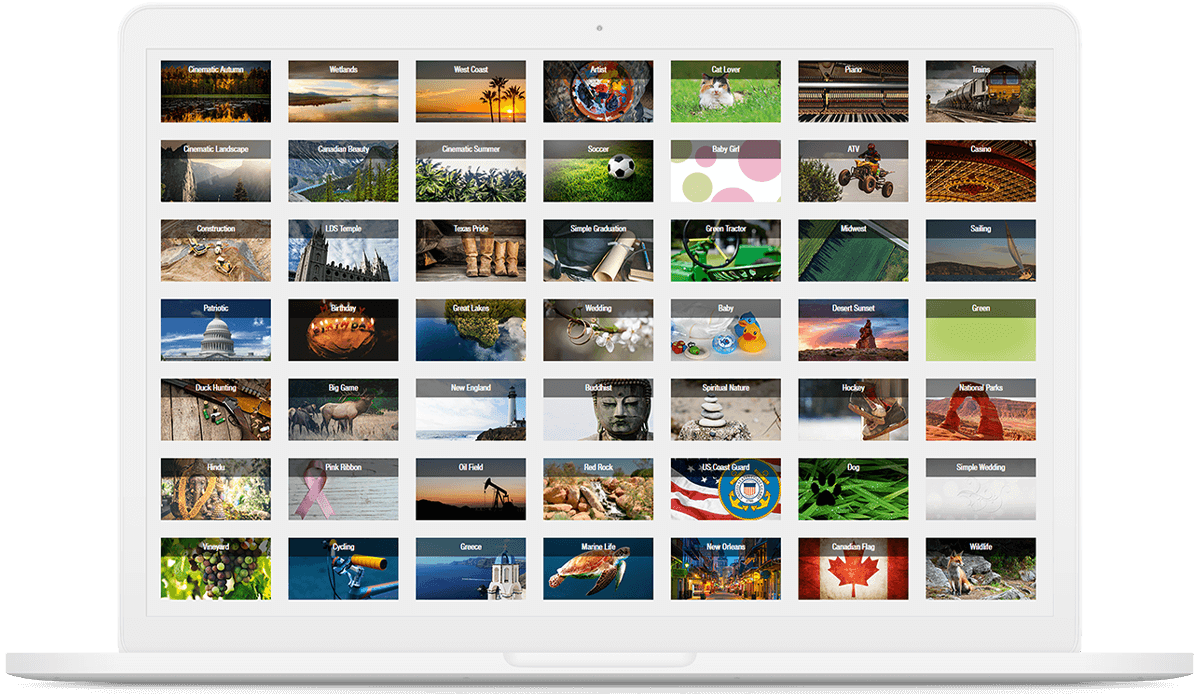The image size is (1200, 694).
Task: Choose the West Coast palm sunset theme
Action: (x=470, y=91)
